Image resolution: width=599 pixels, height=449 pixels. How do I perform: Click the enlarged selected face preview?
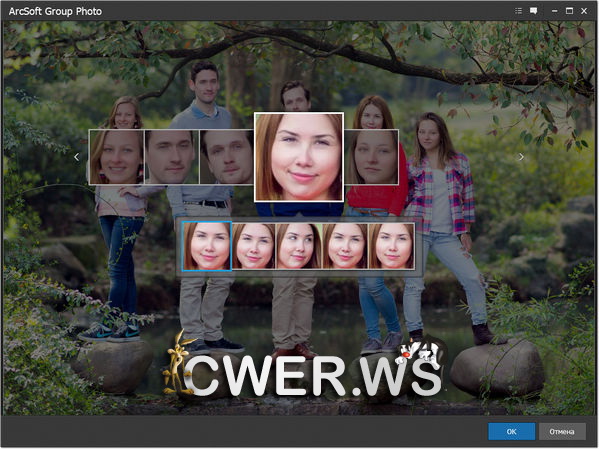coord(299,157)
